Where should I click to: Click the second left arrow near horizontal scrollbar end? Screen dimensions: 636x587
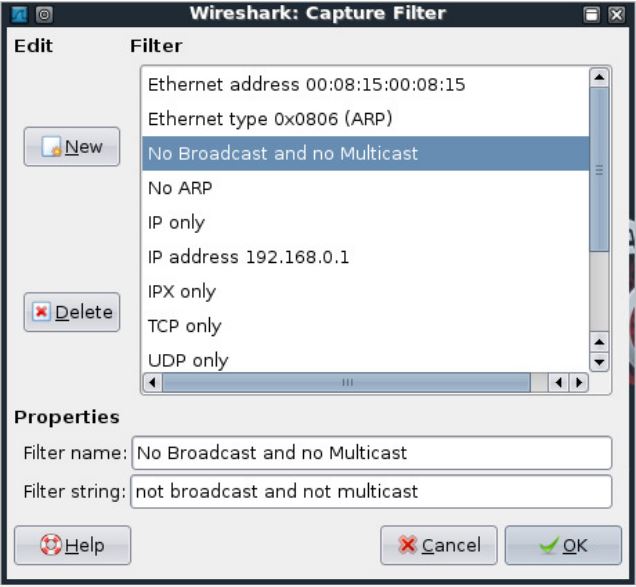click(559, 383)
